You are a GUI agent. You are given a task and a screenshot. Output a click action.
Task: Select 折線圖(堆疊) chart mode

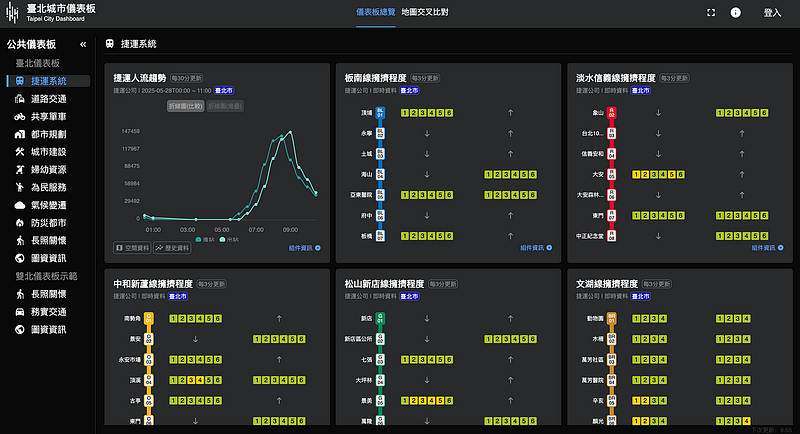pos(225,106)
